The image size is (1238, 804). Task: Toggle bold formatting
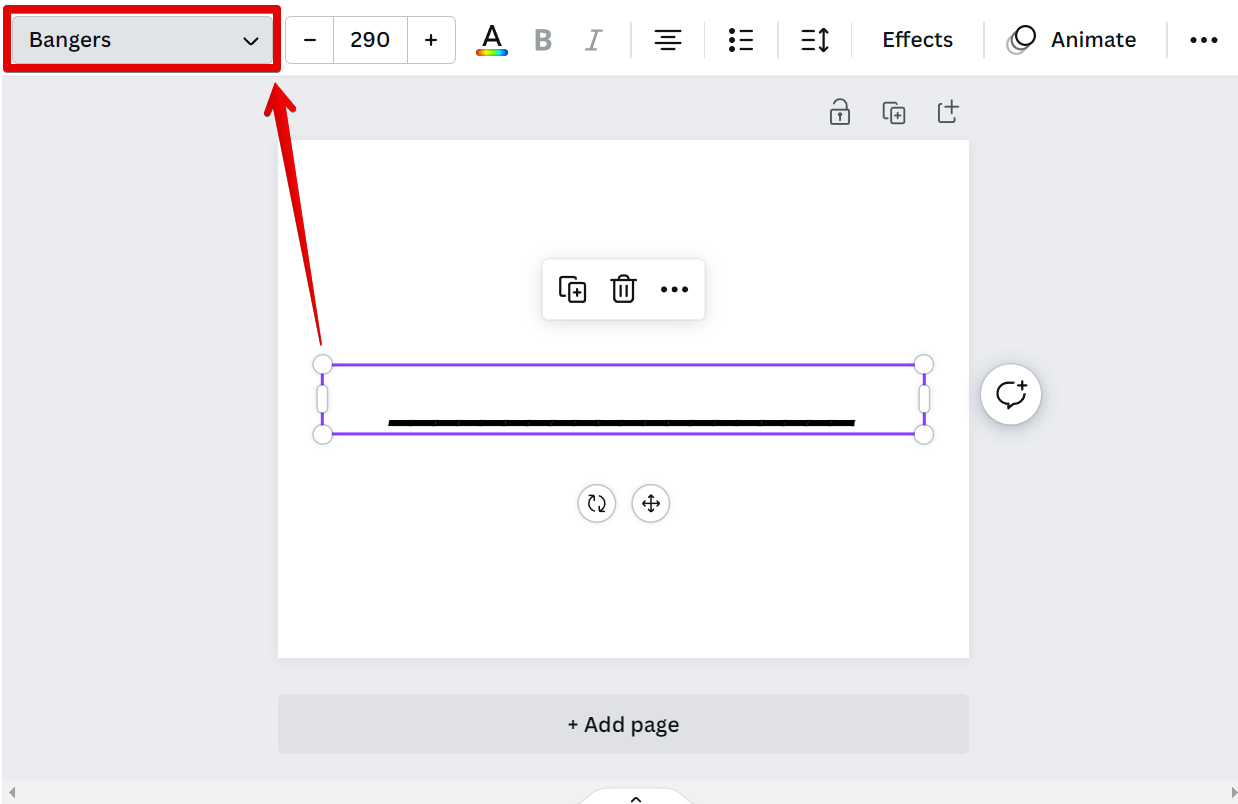(543, 40)
